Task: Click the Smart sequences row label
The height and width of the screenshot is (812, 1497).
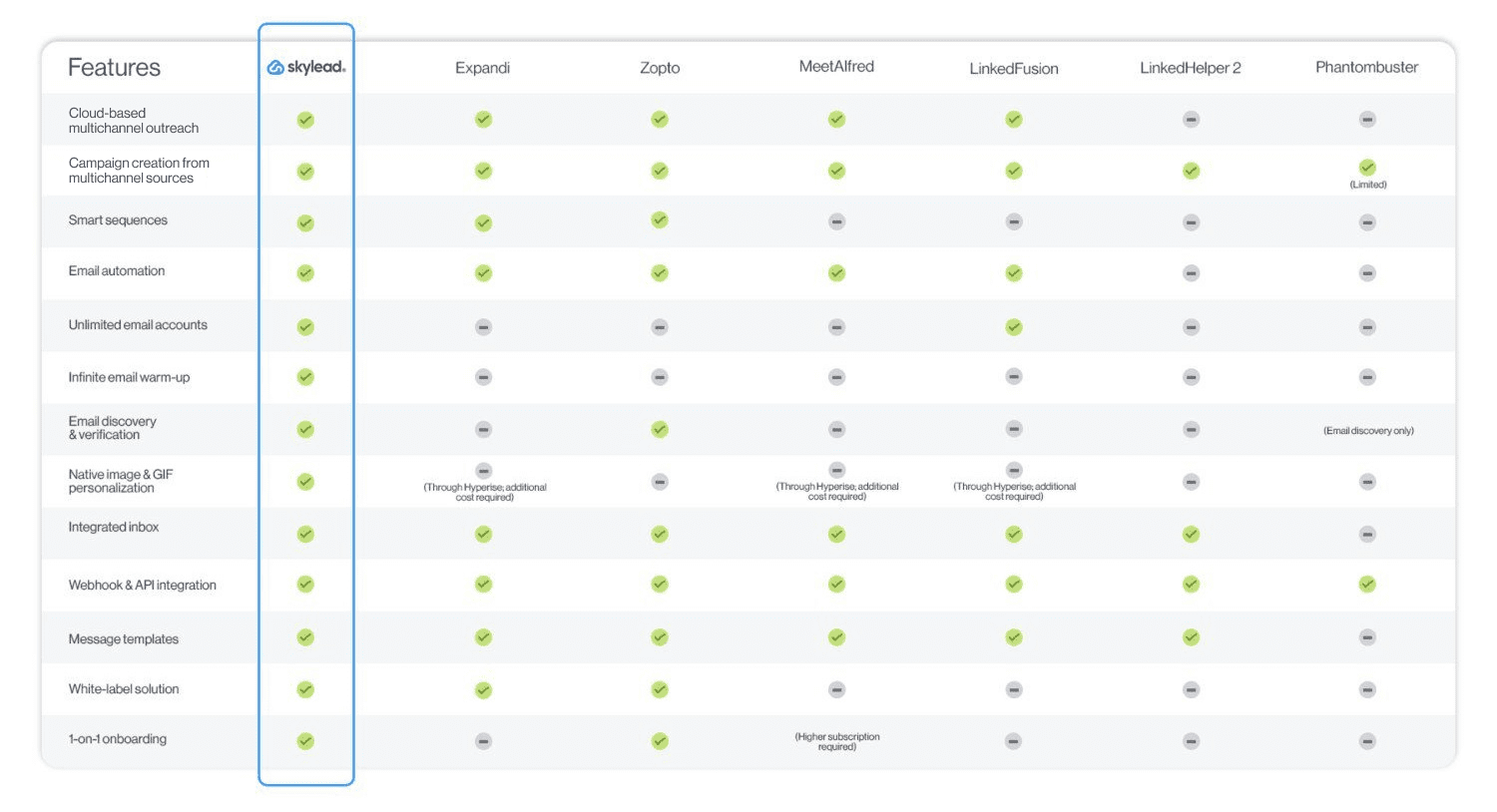Action: click(x=118, y=220)
